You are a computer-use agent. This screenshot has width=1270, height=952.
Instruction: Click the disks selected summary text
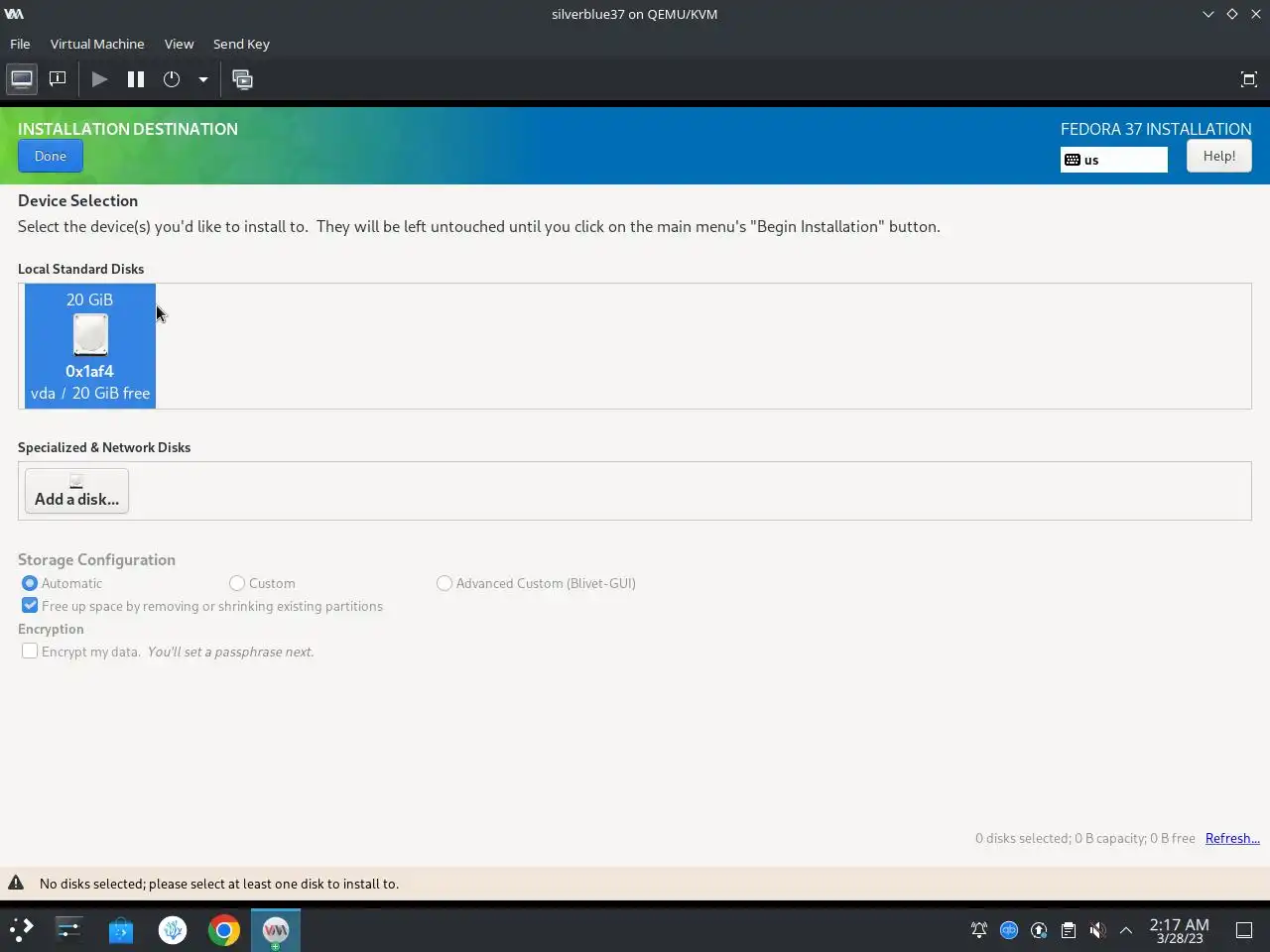coord(1084,838)
